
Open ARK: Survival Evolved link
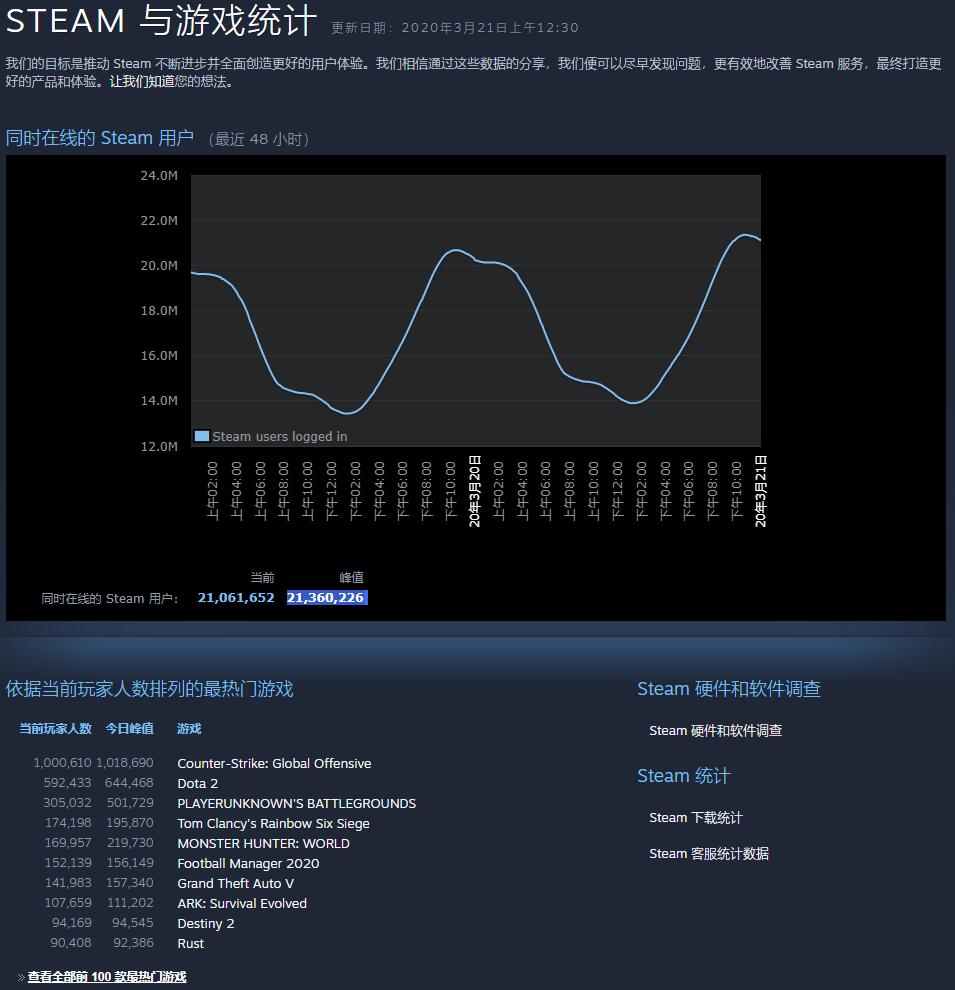point(241,903)
